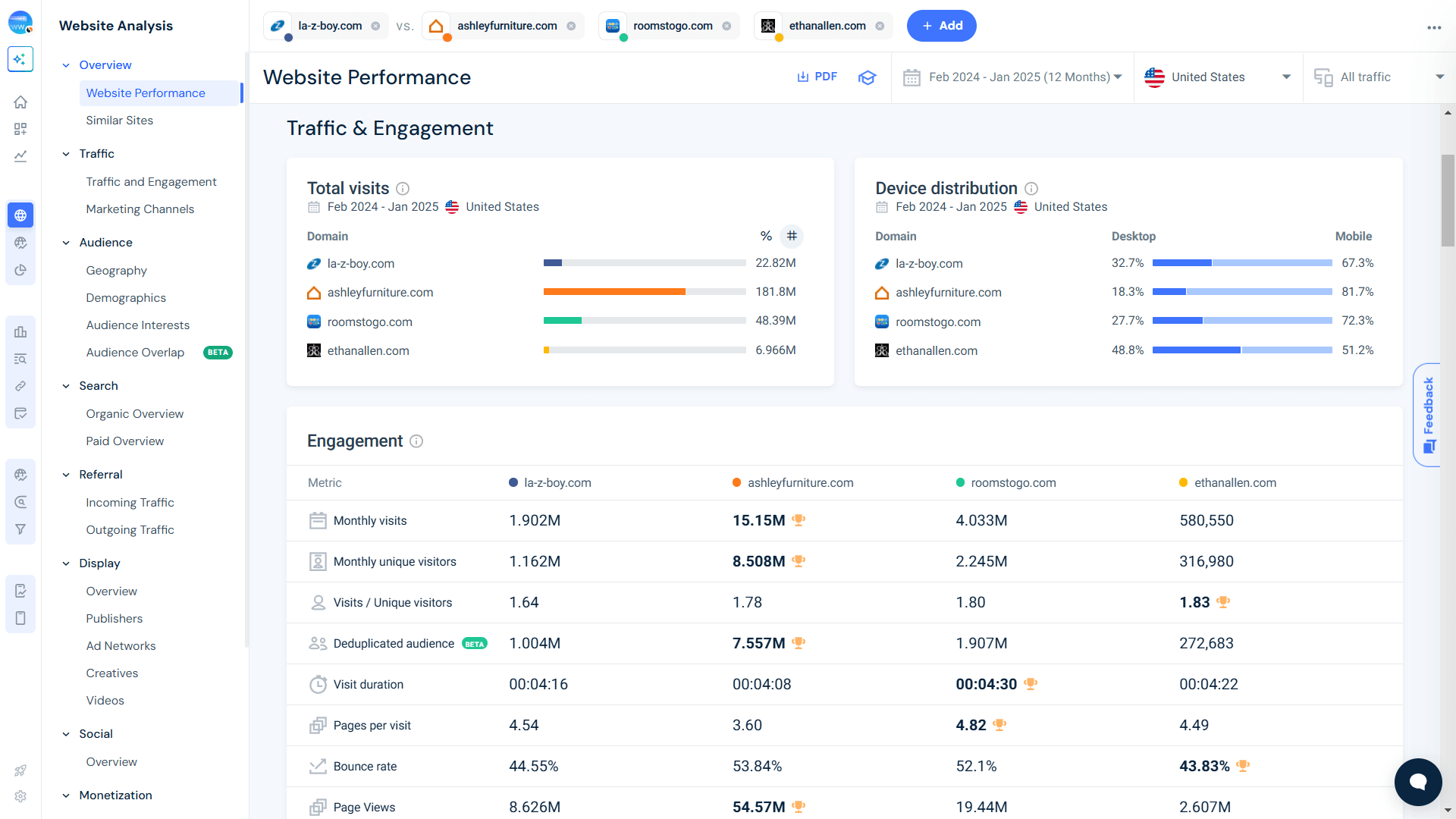
Task: Click the la-z-boy.com domain chip
Action: click(x=326, y=26)
